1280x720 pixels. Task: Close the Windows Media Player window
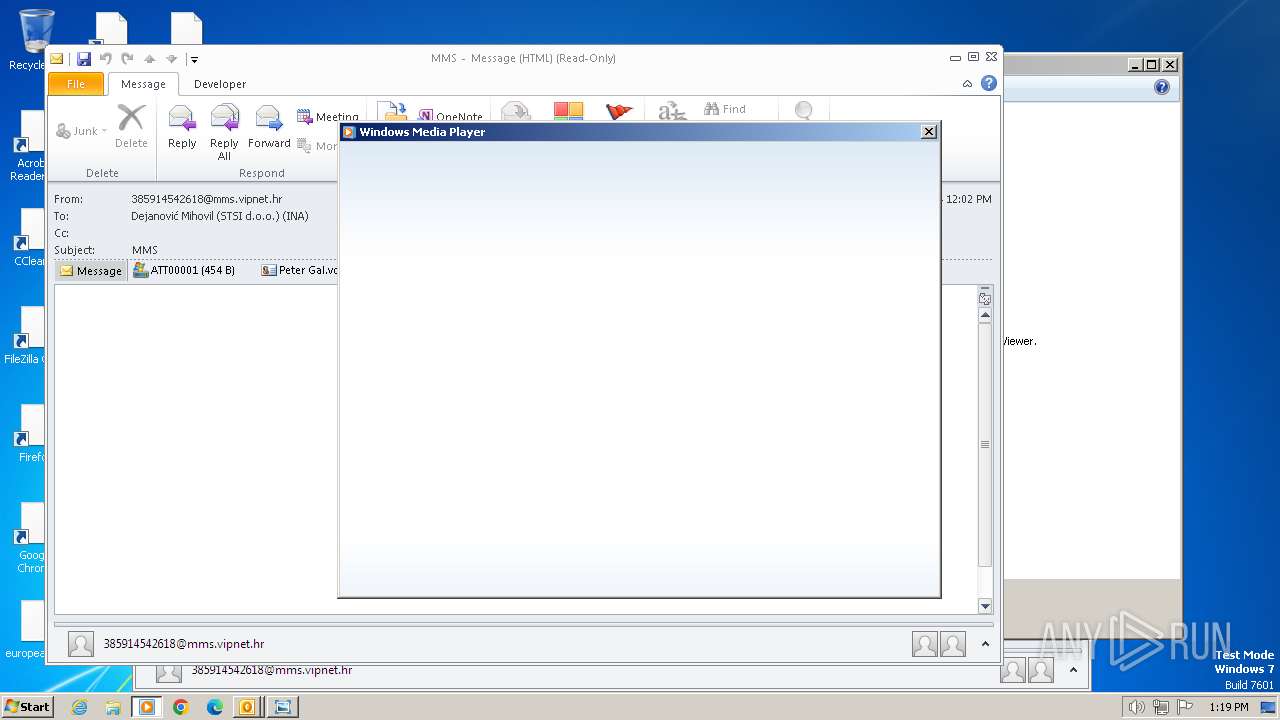(929, 131)
